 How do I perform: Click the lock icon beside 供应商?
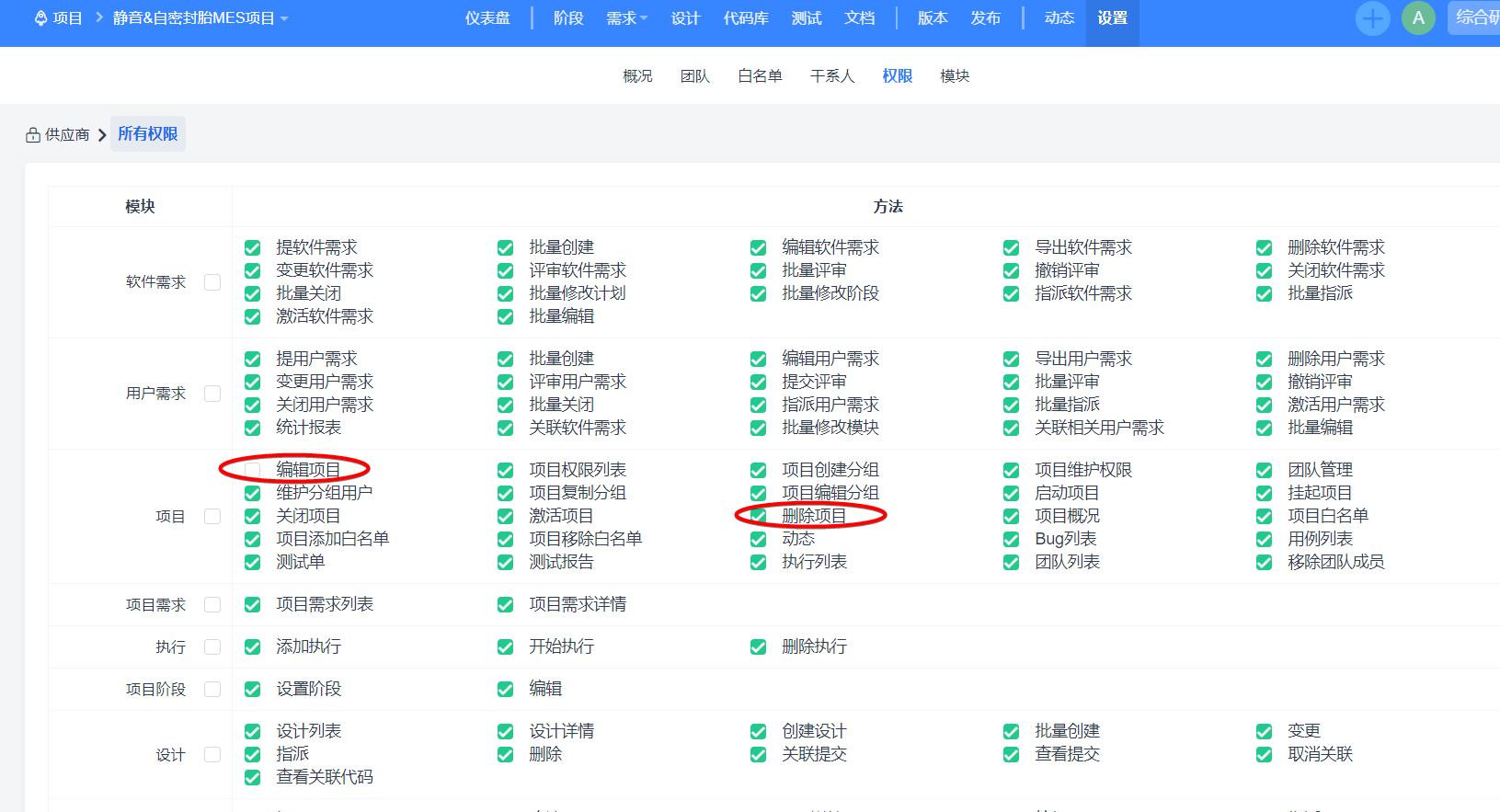33,135
